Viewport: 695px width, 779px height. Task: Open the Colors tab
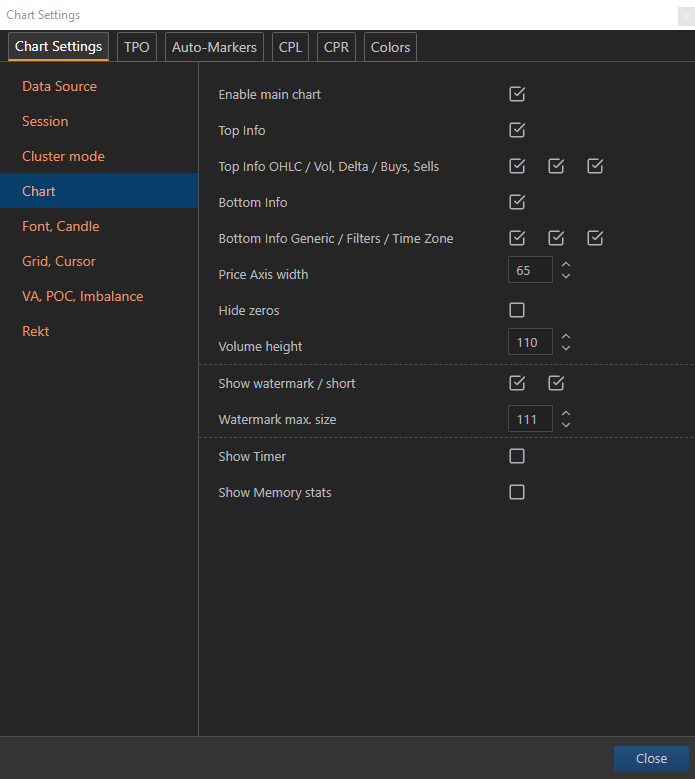point(390,47)
